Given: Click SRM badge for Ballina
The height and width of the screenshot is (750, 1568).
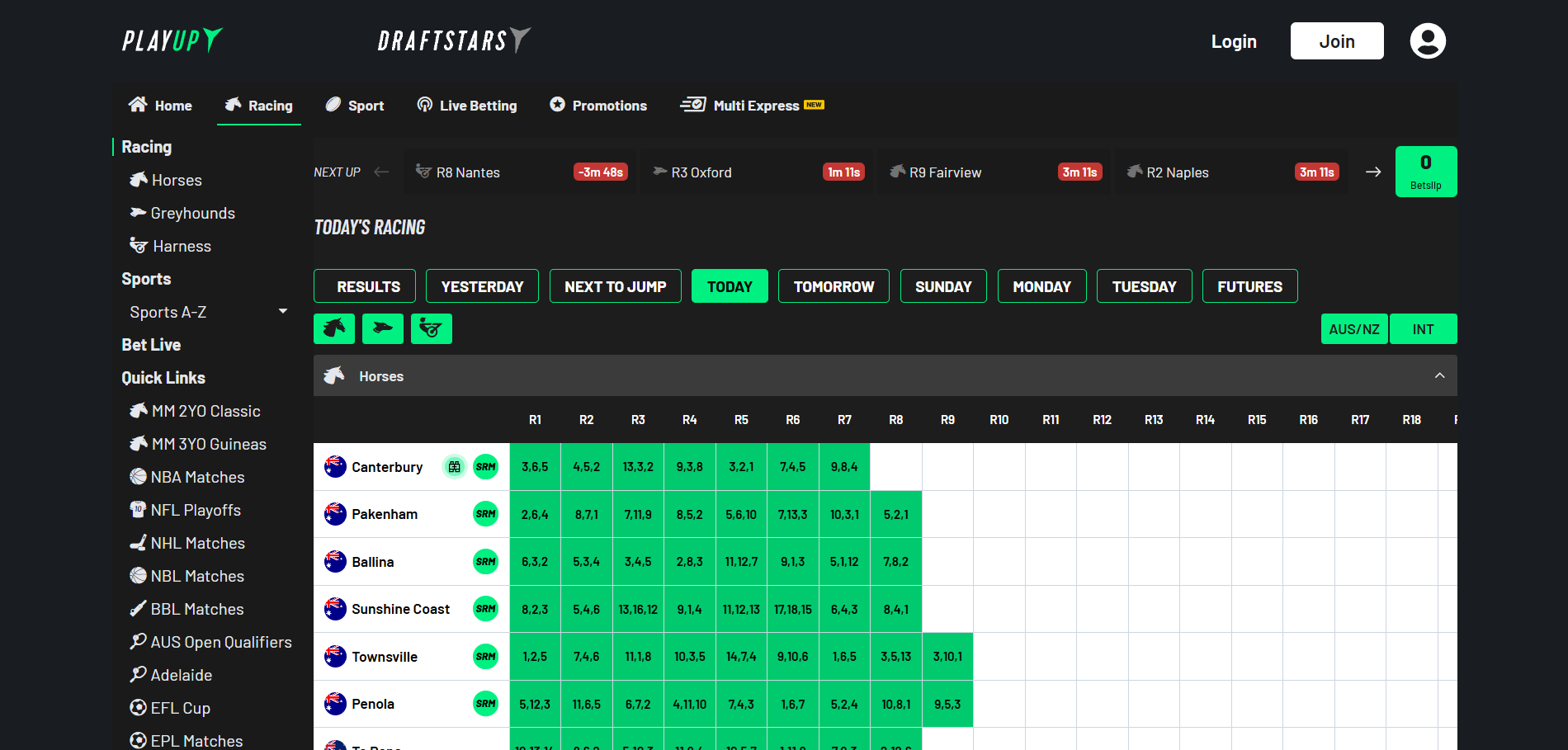Looking at the screenshot, I should tap(486, 562).
